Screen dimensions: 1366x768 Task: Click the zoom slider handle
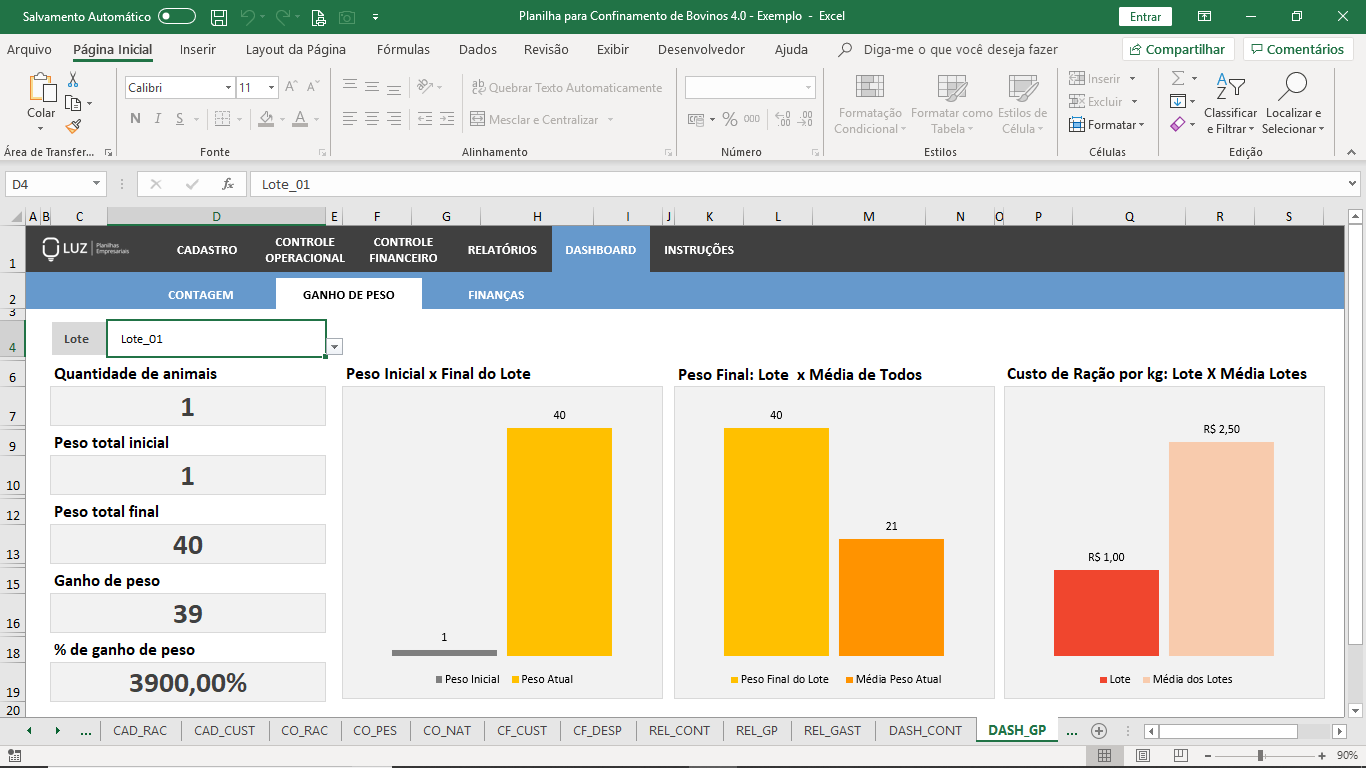(1260, 756)
